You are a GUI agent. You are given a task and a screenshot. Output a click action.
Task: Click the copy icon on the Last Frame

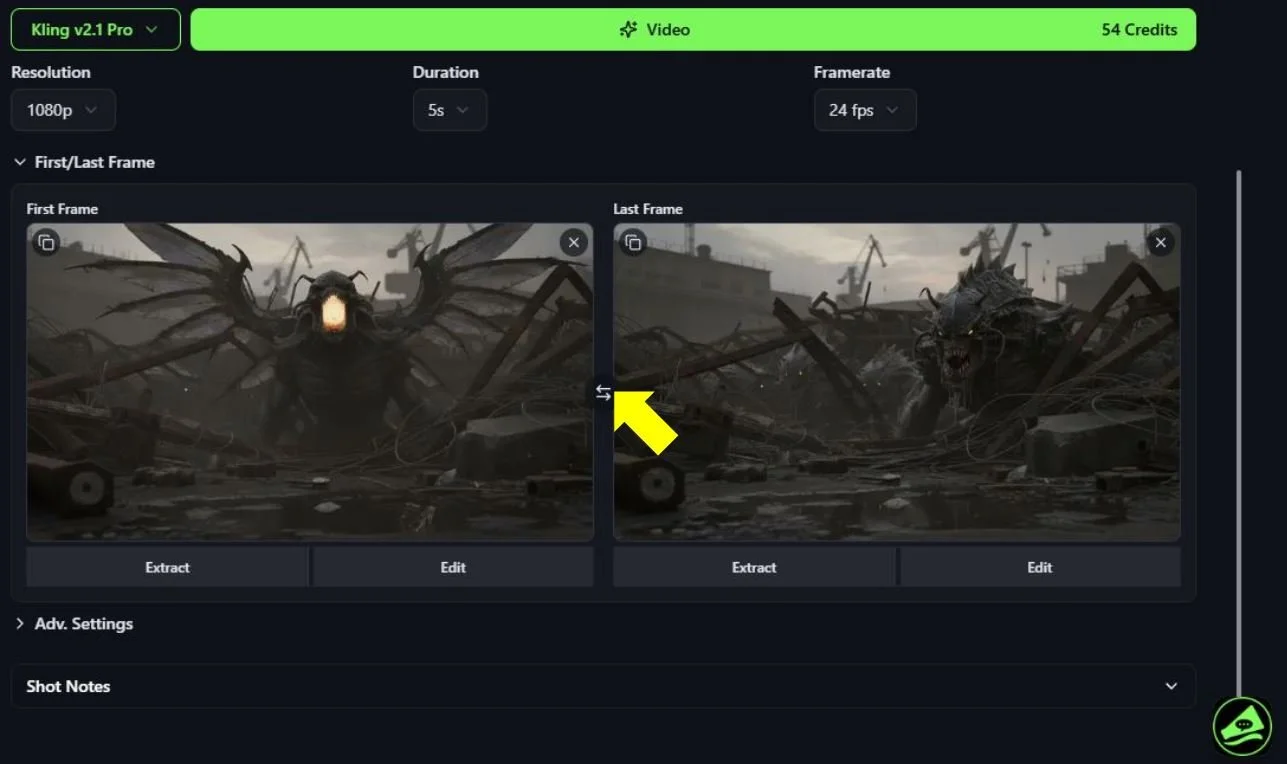tap(632, 242)
